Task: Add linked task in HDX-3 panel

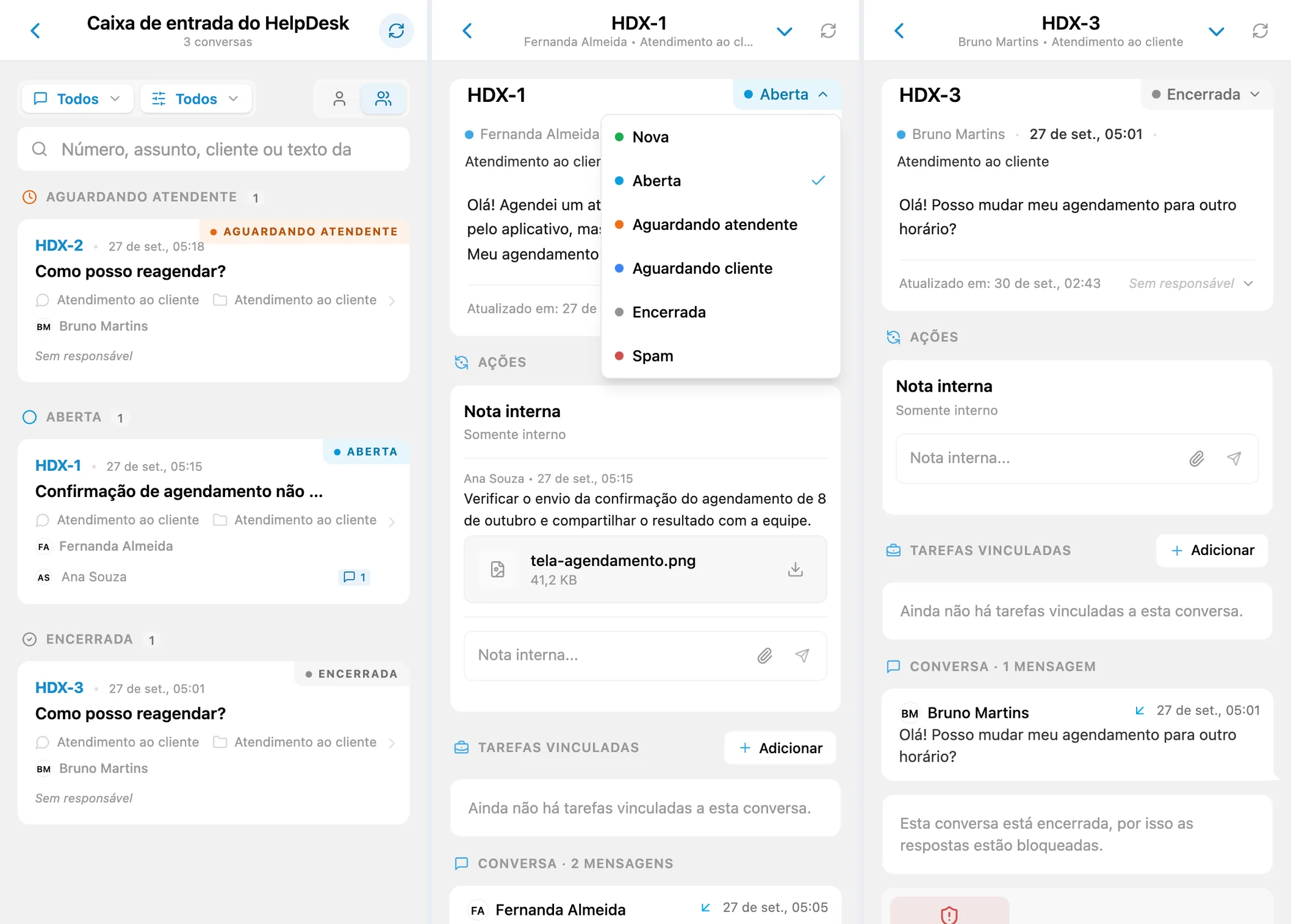Action: coord(1212,550)
